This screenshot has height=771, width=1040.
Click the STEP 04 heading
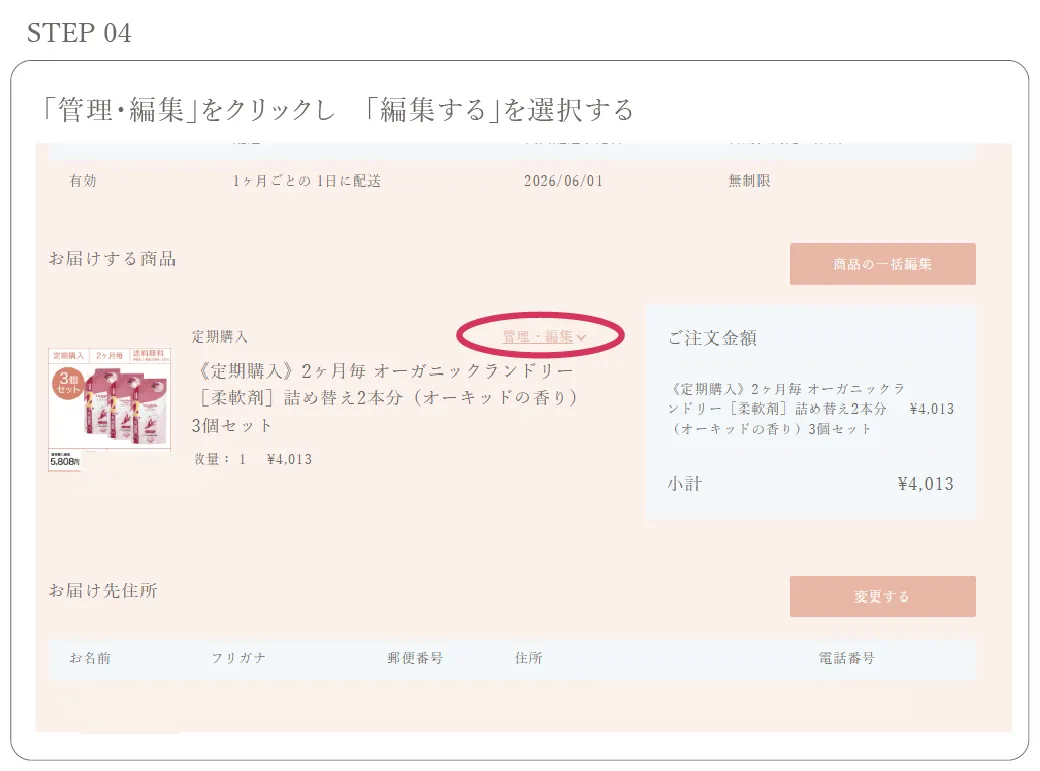[x=80, y=33]
